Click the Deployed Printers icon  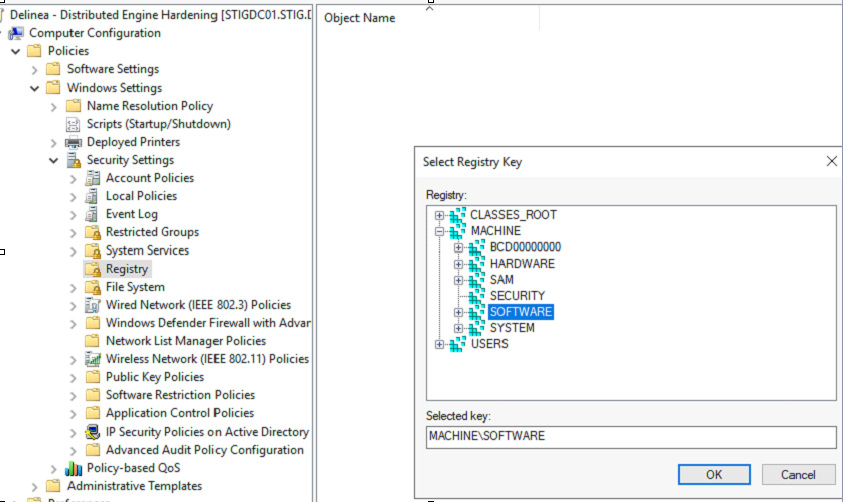coord(73,142)
